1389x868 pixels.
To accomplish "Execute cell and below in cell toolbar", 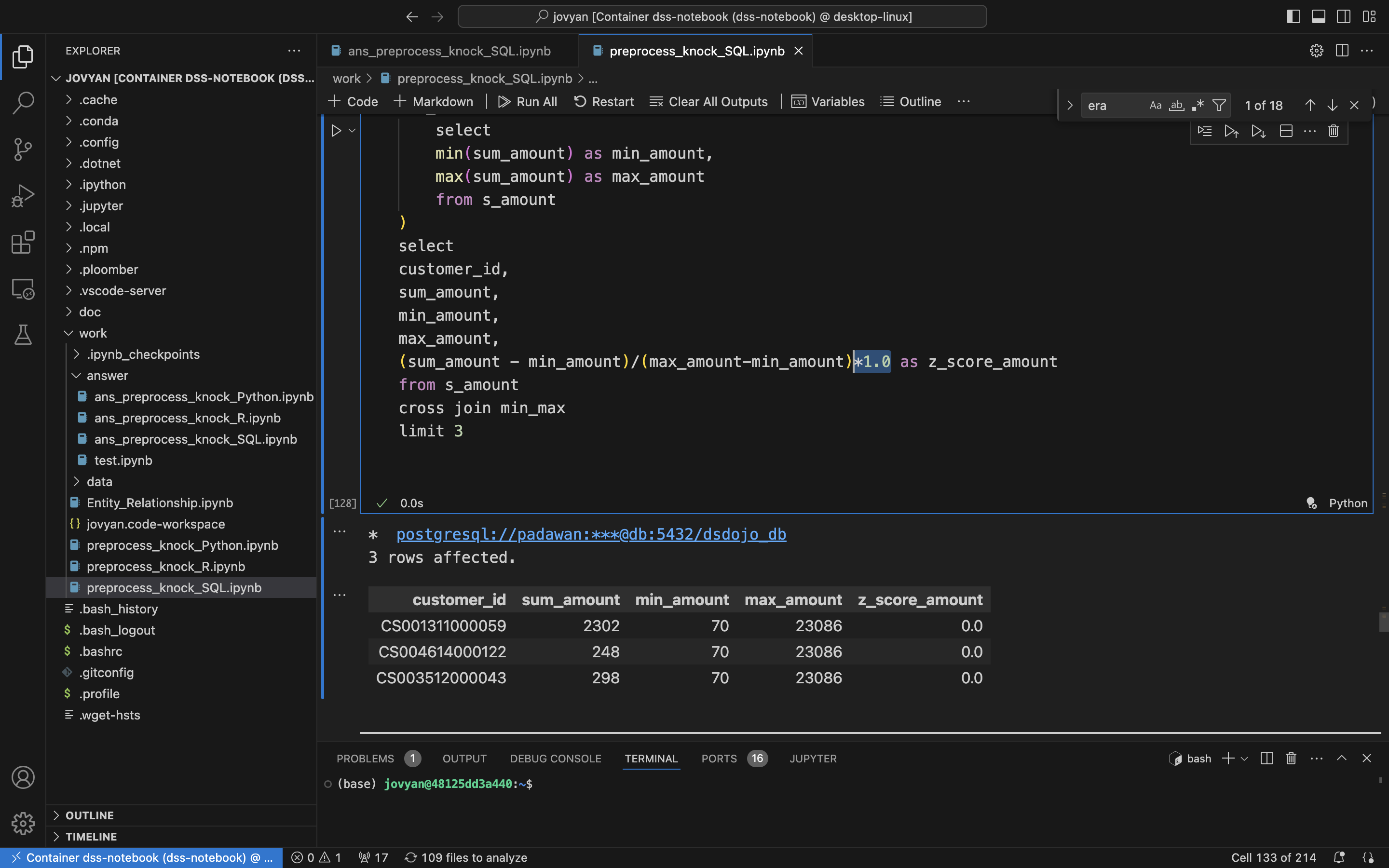I will pos(1258,132).
